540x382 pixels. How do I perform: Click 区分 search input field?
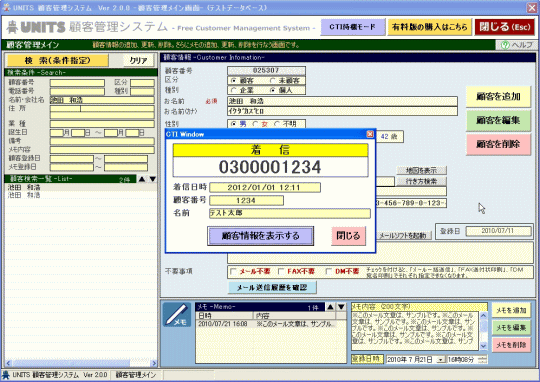142,83
